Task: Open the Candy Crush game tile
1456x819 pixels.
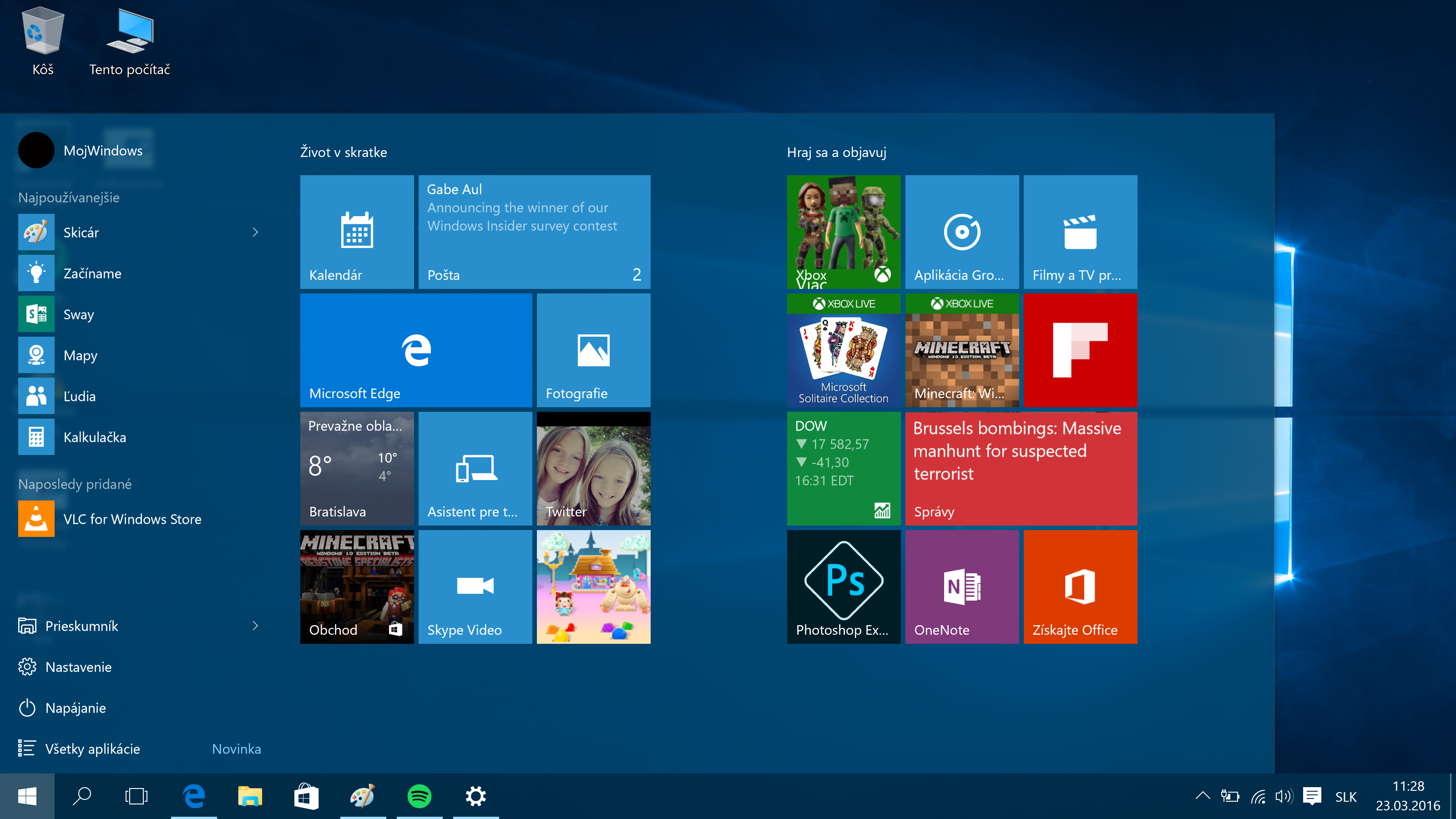Action: tap(593, 586)
